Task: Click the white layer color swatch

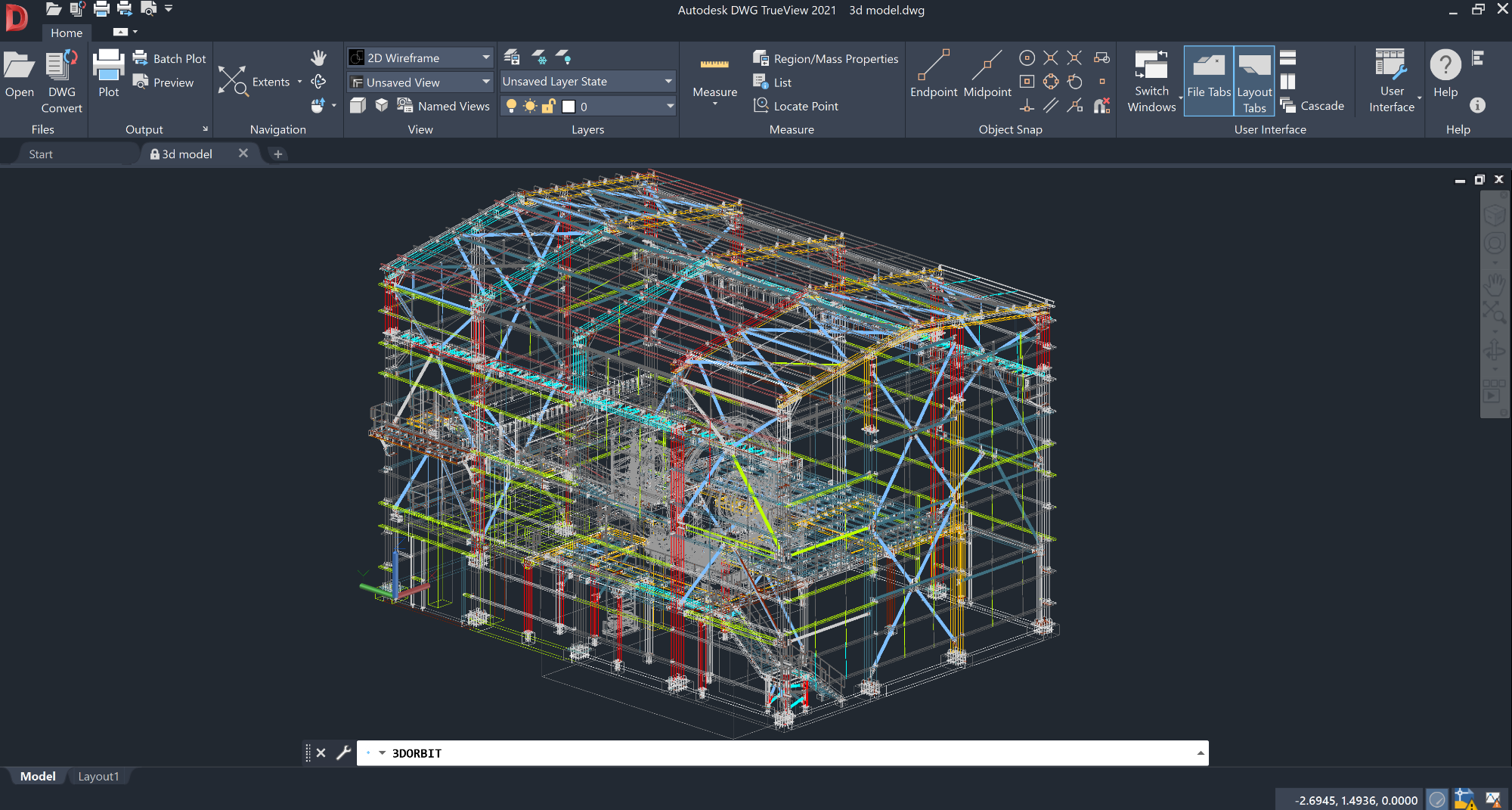Action: click(x=569, y=107)
